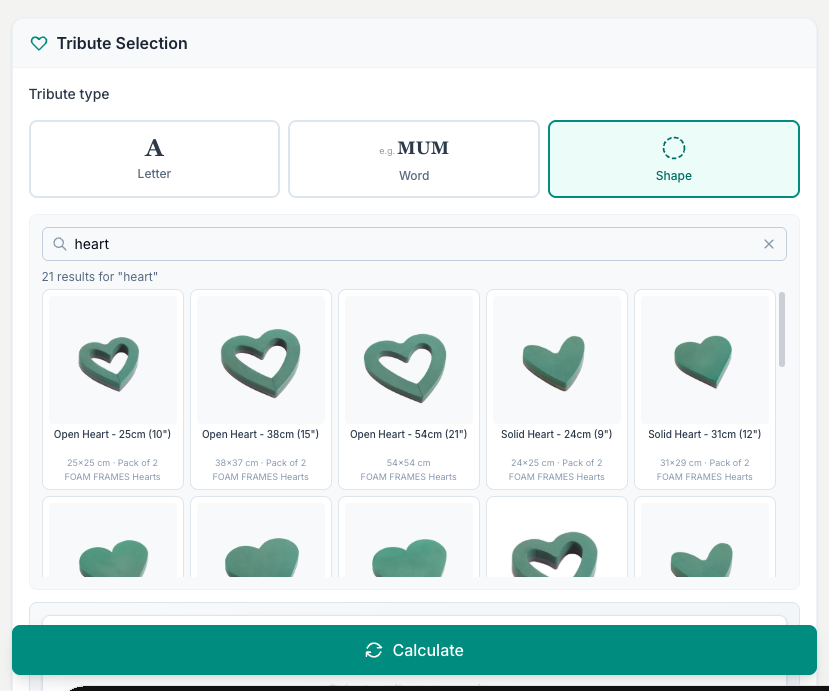Click the results list scrollbar thumb
The width and height of the screenshot is (829, 691).
click(x=782, y=329)
